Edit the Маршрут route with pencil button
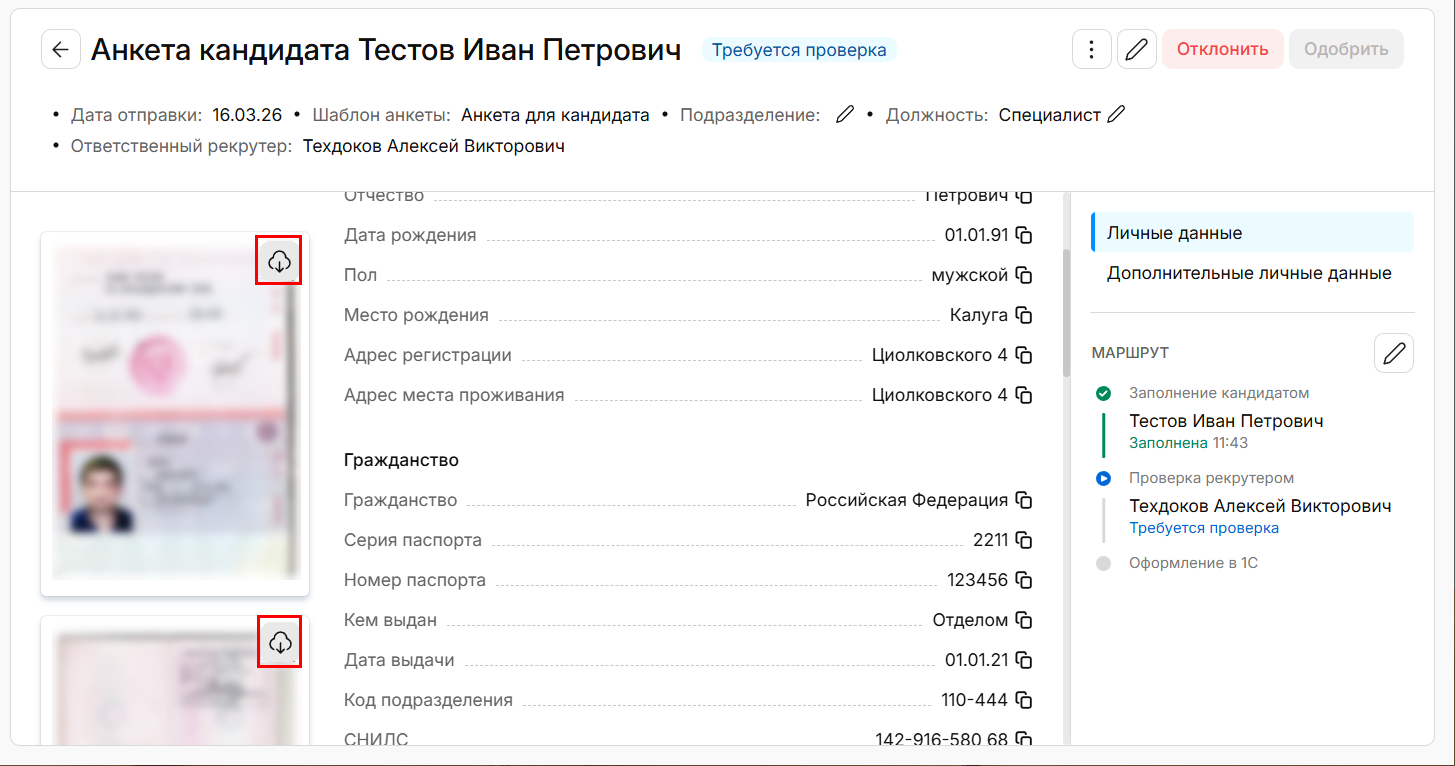The height and width of the screenshot is (766, 1455). (1394, 353)
